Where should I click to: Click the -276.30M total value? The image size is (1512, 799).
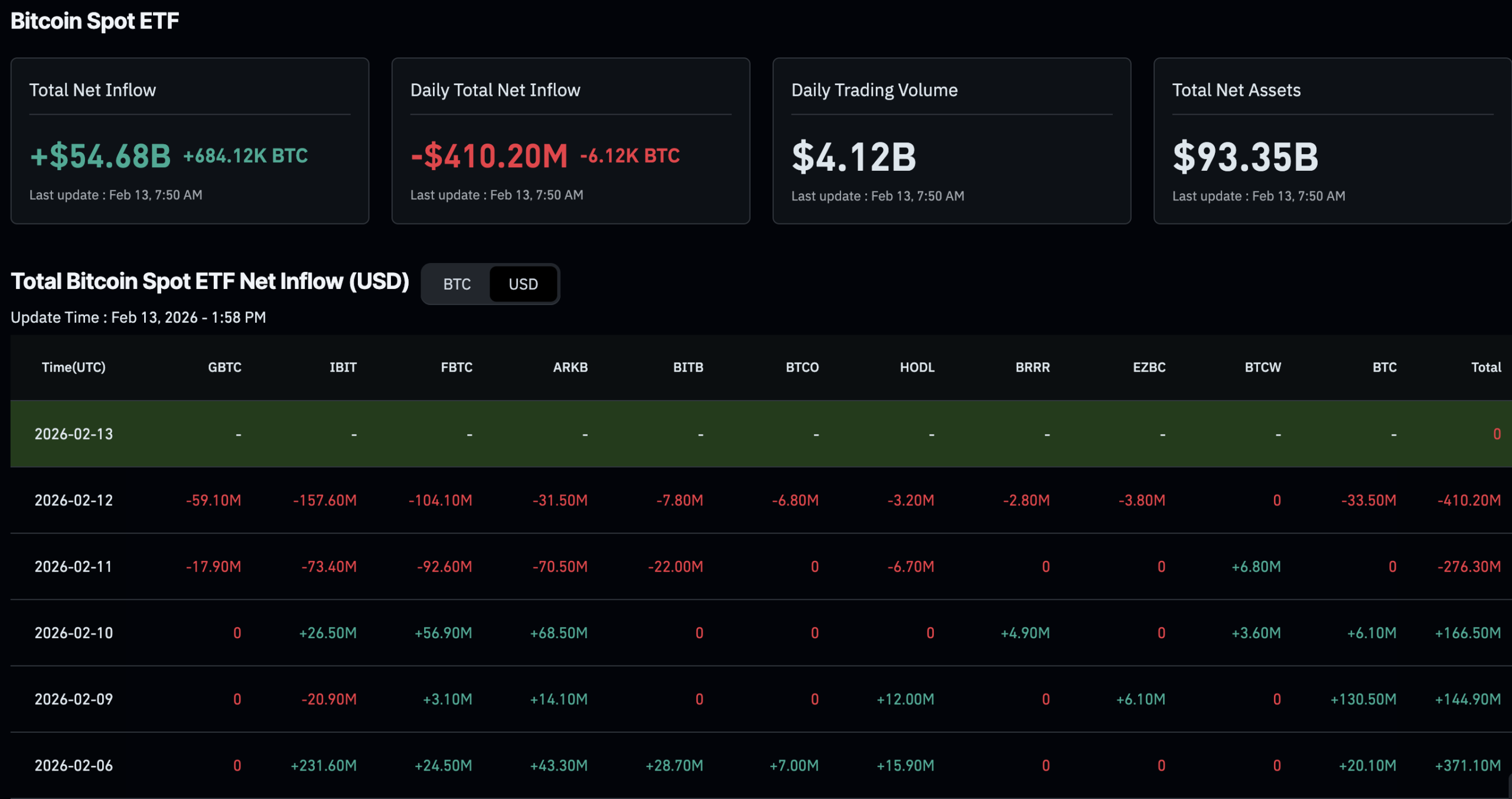[1469, 566]
